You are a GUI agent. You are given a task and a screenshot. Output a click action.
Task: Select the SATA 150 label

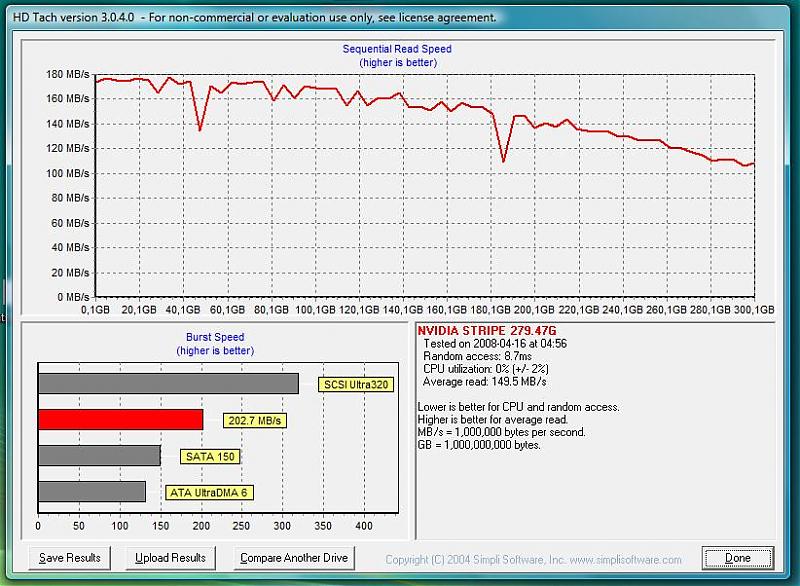point(210,456)
